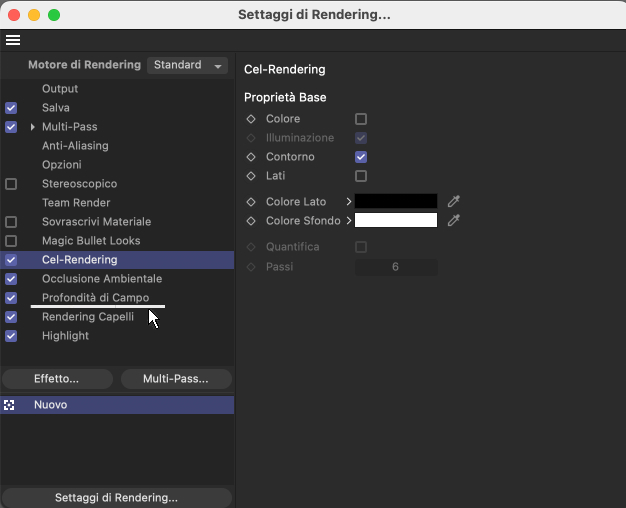Viewport: 626px width, 508px height.
Task: Click the Colore Sfondo eyedropper icon
Action: pyautogui.click(x=454, y=220)
